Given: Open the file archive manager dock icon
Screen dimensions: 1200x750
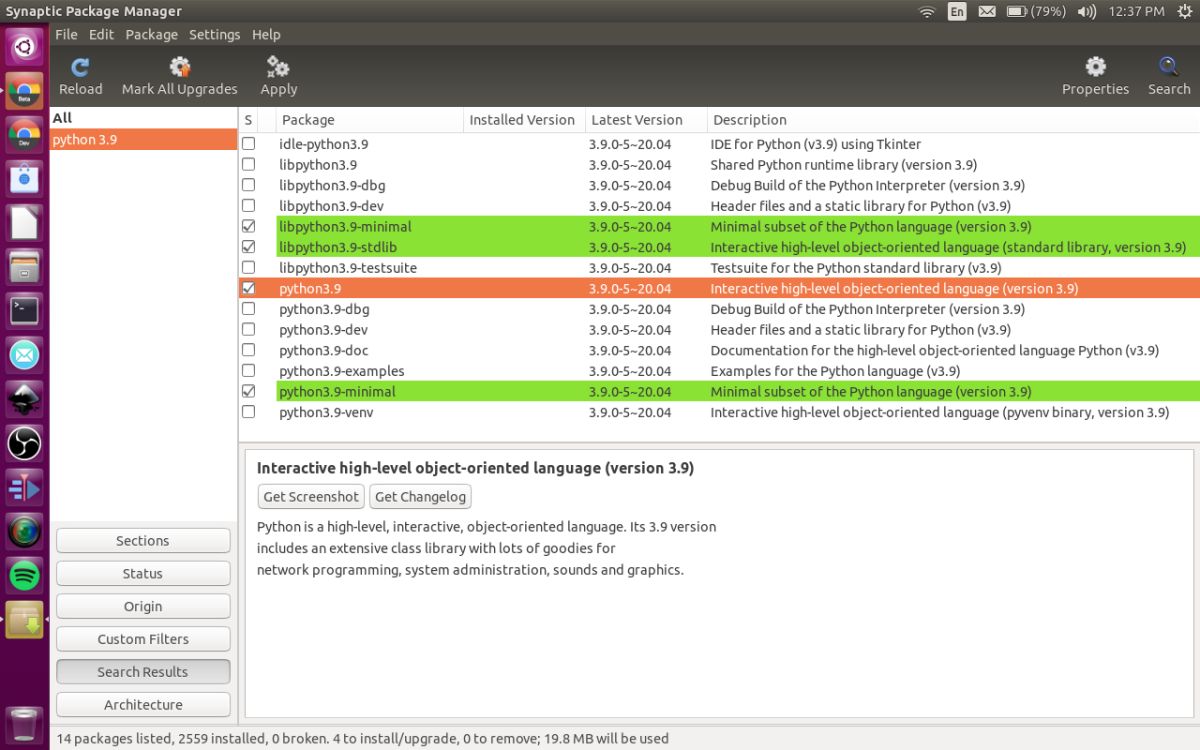Looking at the screenshot, I should coord(24,267).
